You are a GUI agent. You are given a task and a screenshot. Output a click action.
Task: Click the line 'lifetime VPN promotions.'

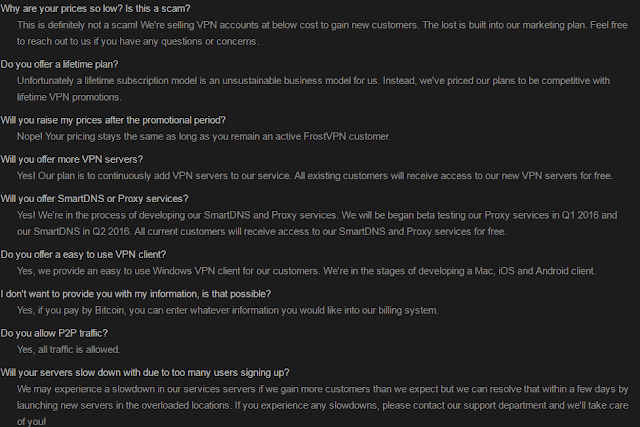[69, 97]
